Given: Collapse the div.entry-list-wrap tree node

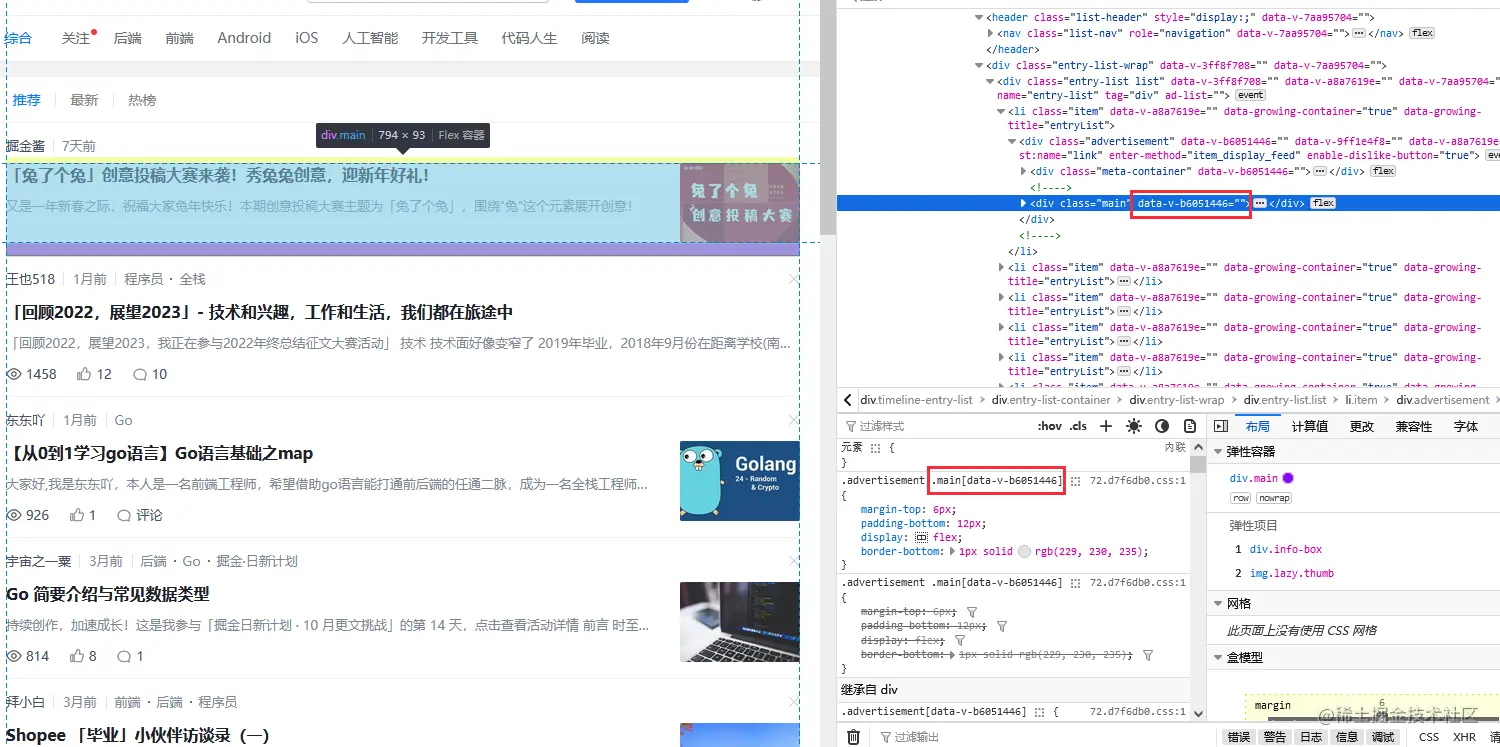Looking at the screenshot, I should [x=978, y=65].
